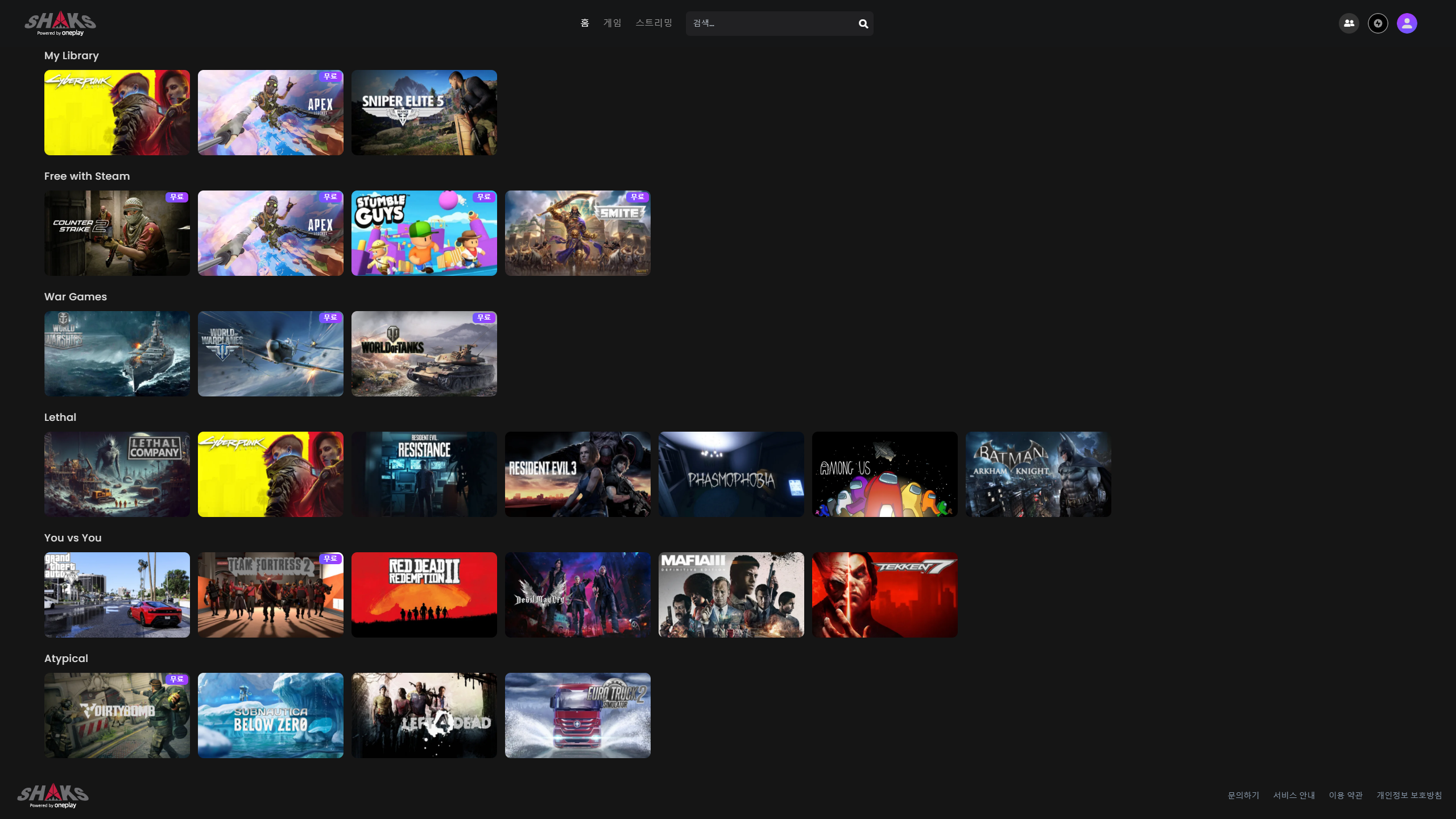The image size is (1456, 819).
Task: Select the 홈 navigation tab
Action: click(x=584, y=23)
